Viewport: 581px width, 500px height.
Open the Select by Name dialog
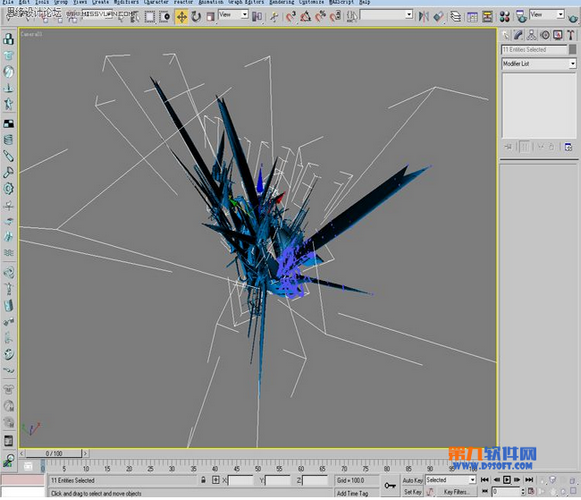pos(135,17)
